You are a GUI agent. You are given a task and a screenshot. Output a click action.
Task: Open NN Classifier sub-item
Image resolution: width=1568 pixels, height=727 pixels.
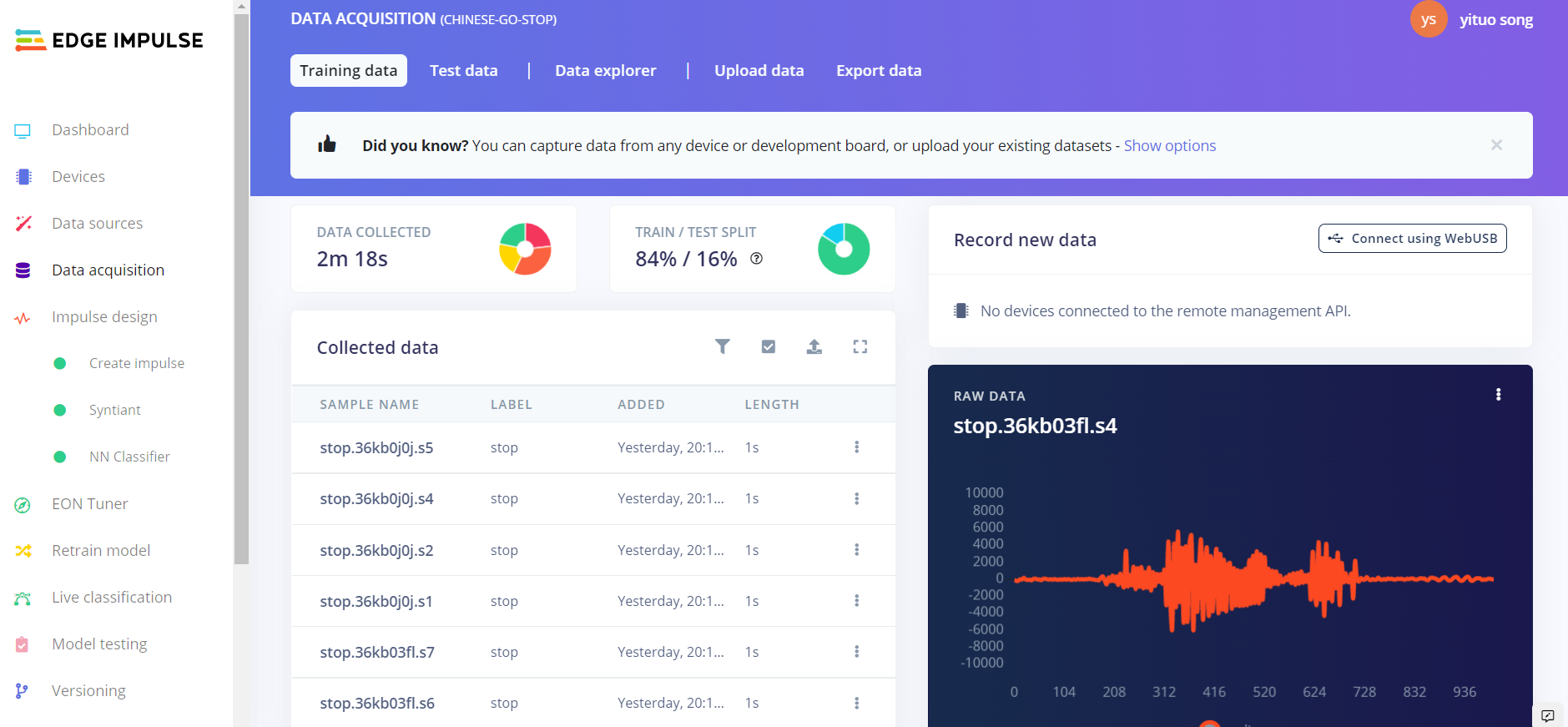(x=129, y=457)
